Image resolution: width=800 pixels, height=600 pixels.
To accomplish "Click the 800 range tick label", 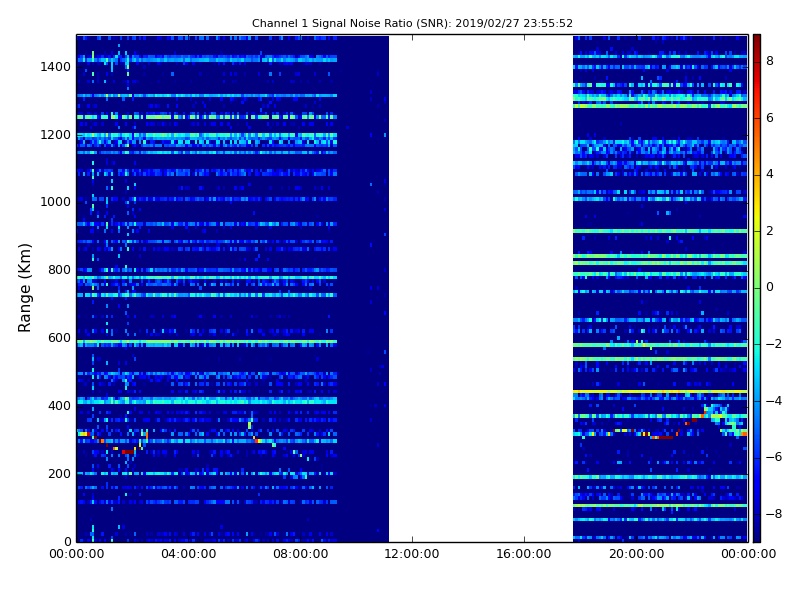I will 59,270.
